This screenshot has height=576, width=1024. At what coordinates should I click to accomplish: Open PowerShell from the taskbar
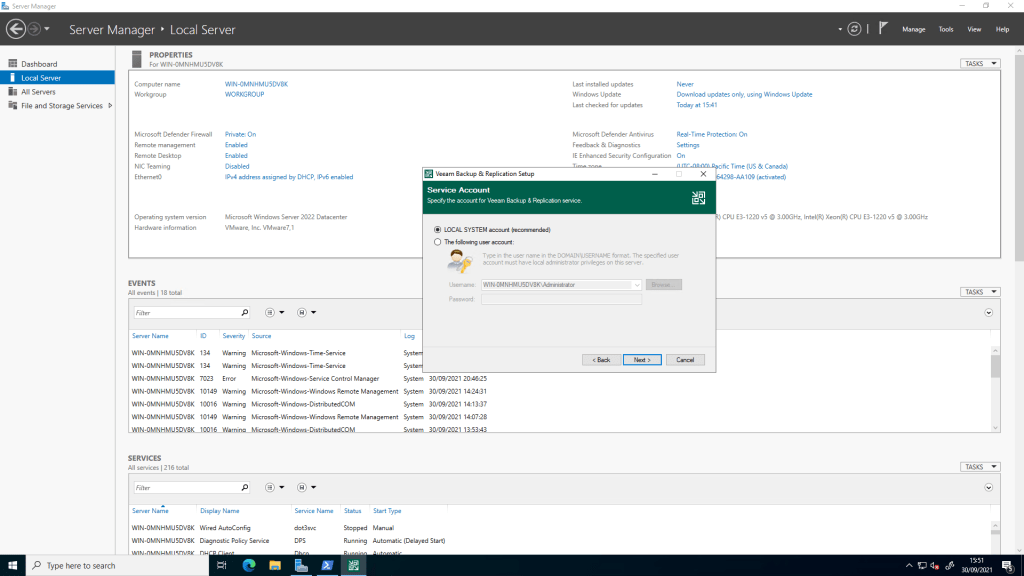pos(327,565)
